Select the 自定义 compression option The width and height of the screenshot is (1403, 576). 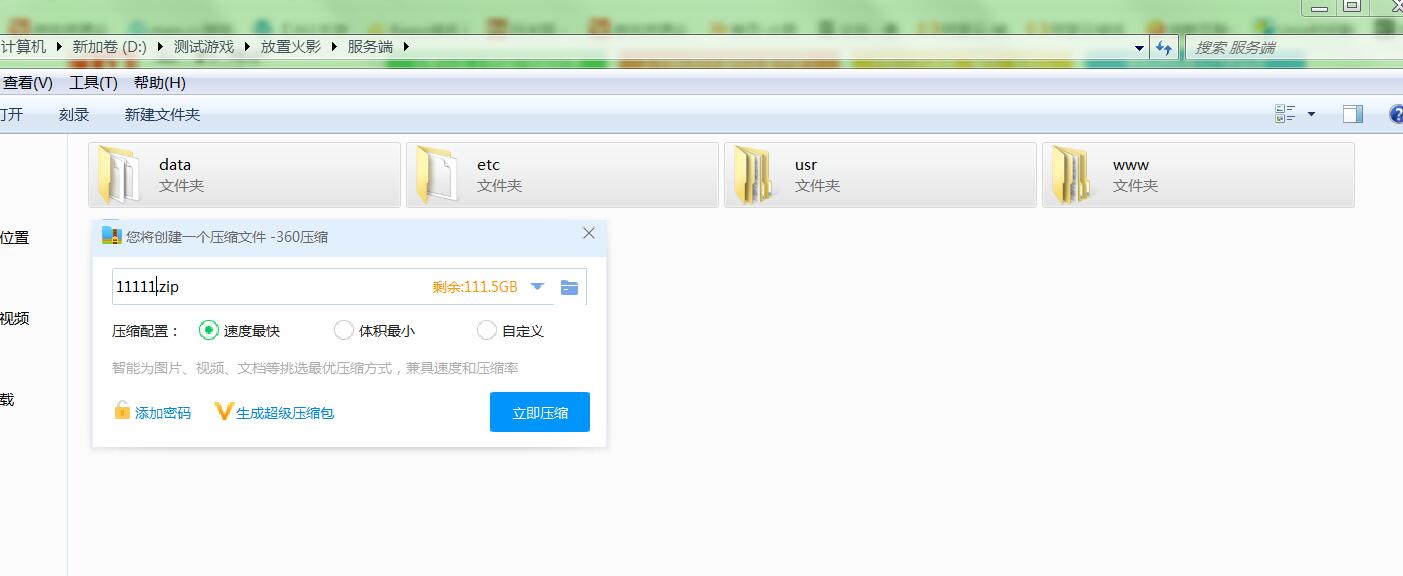(487, 330)
